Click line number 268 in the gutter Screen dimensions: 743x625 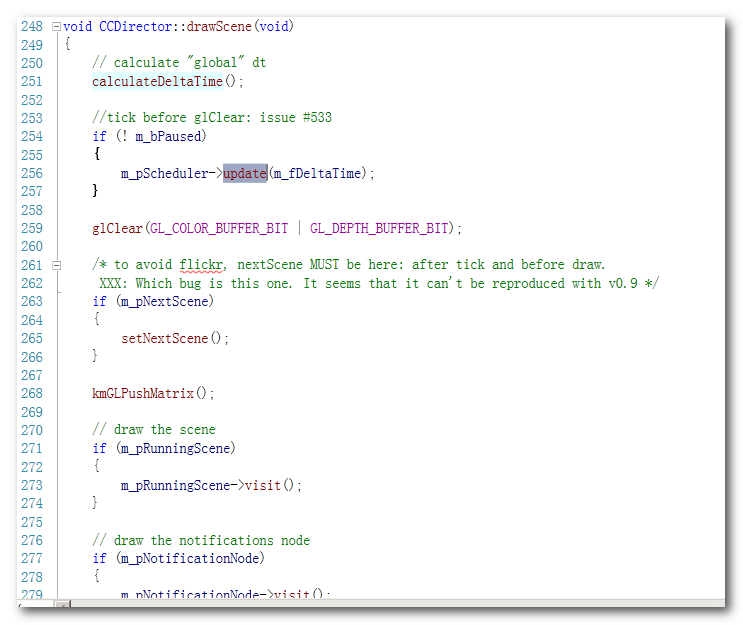pos(32,393)
